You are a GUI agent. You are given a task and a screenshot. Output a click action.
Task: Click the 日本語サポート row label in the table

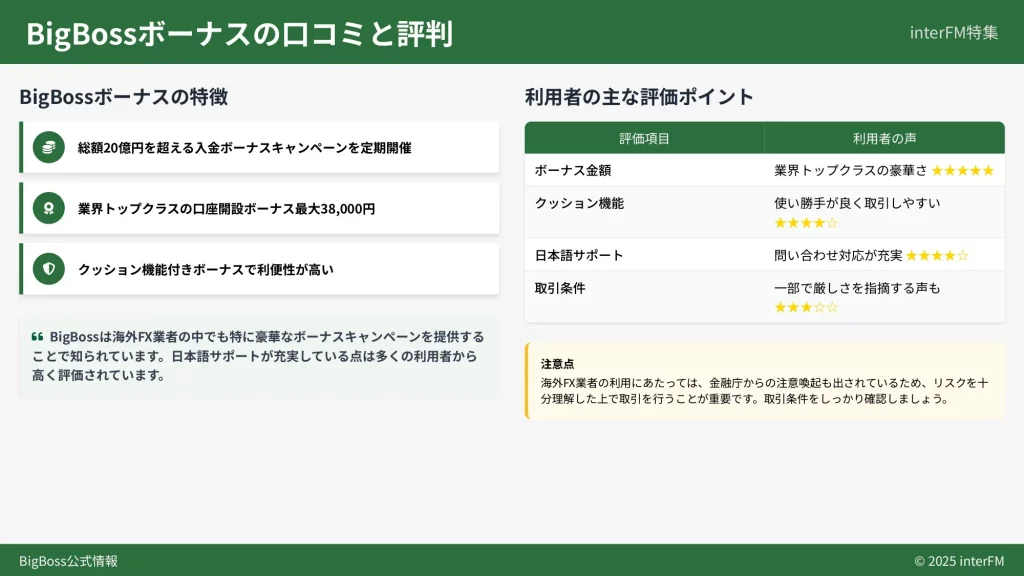[579, 255]
